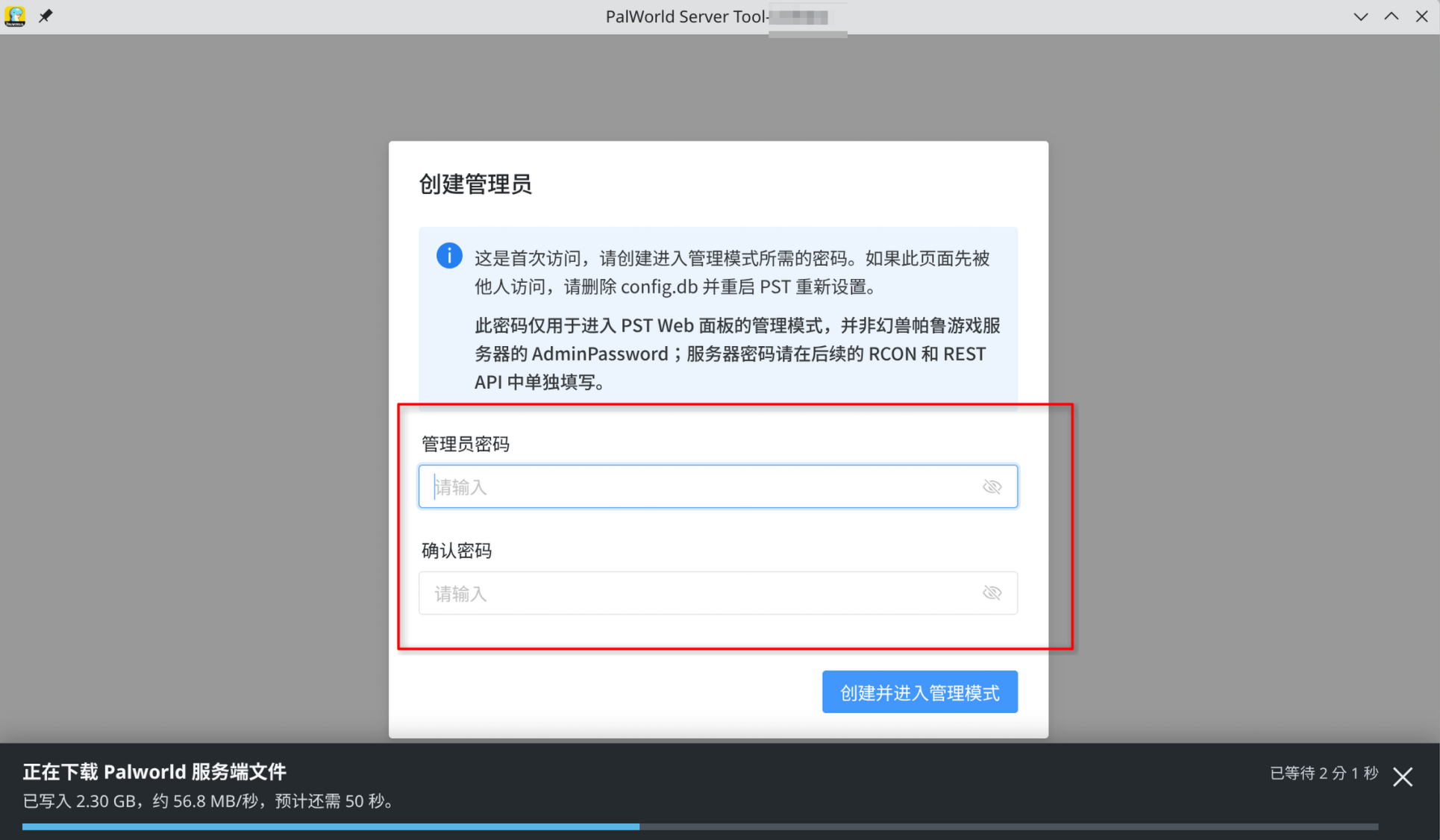Maximize the PalWorld Server Tool window
This screenshot has height=840, width=1440.
click(x=1392, y=16)
